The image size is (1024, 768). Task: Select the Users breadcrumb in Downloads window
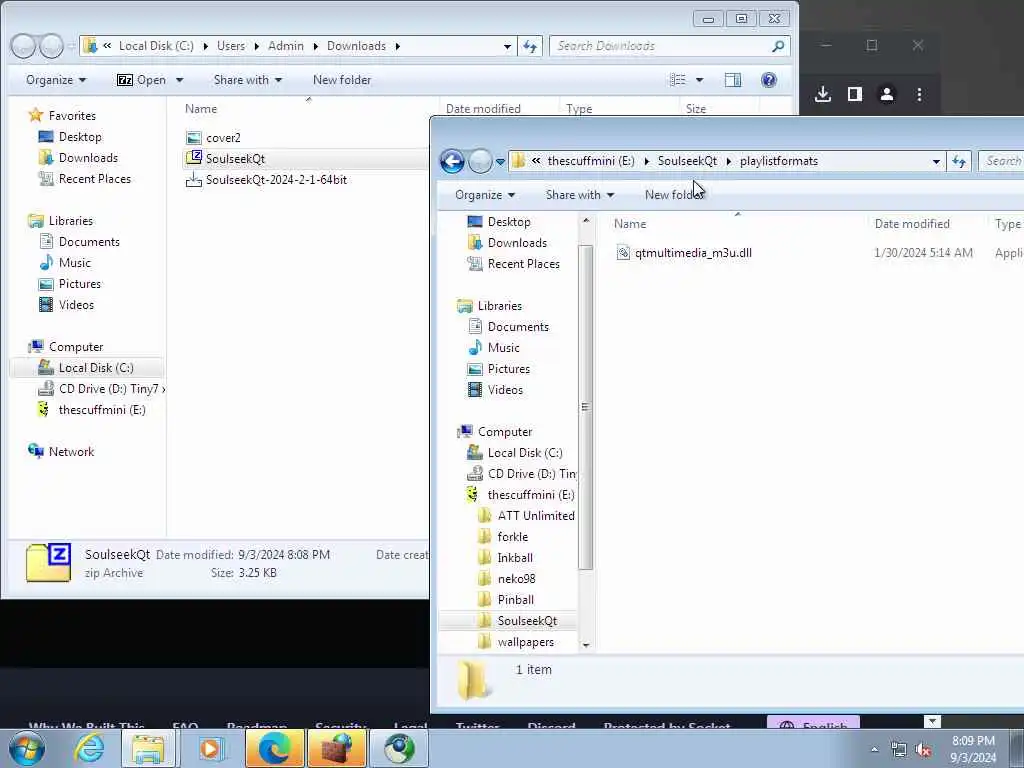(231, 46)
